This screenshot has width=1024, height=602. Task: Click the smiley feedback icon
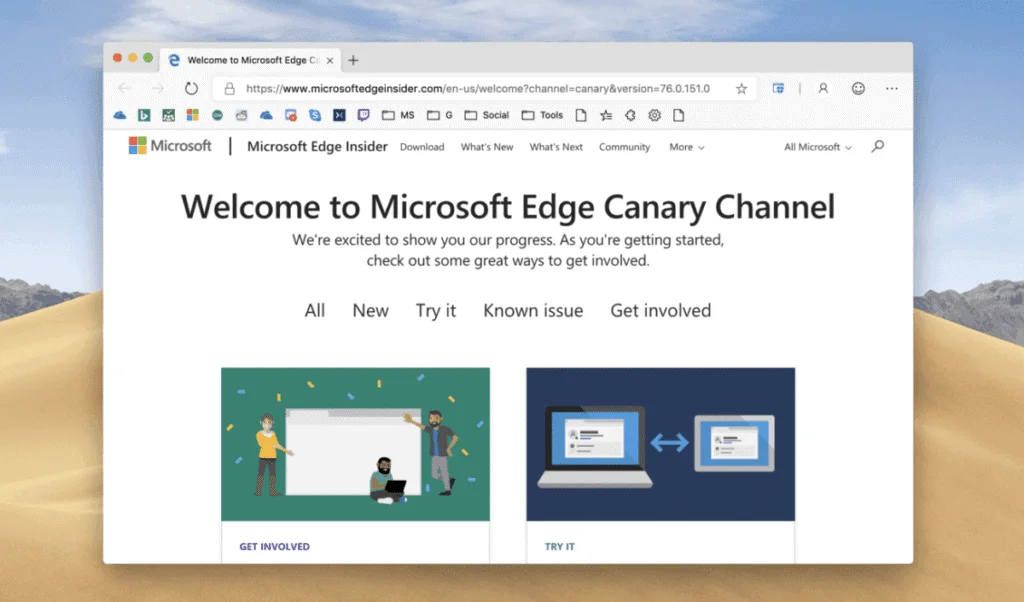[x=858, y=88]
